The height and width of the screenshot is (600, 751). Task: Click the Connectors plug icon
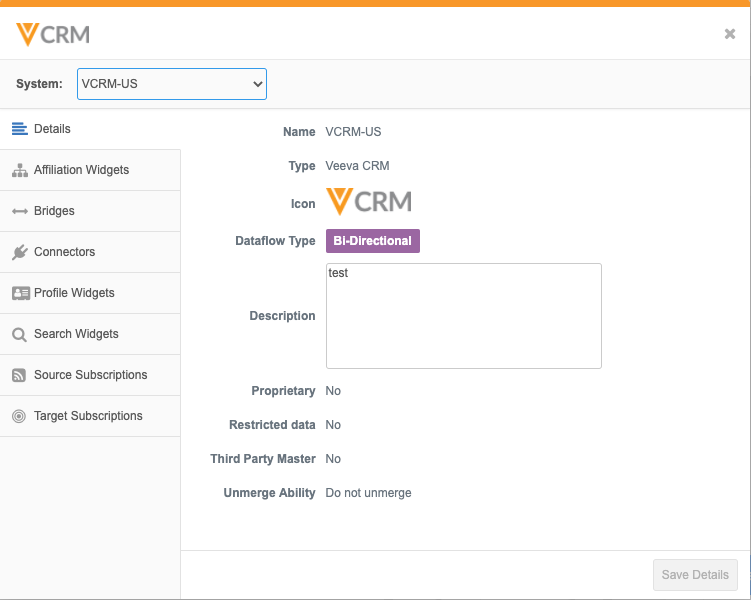[19, 252]
